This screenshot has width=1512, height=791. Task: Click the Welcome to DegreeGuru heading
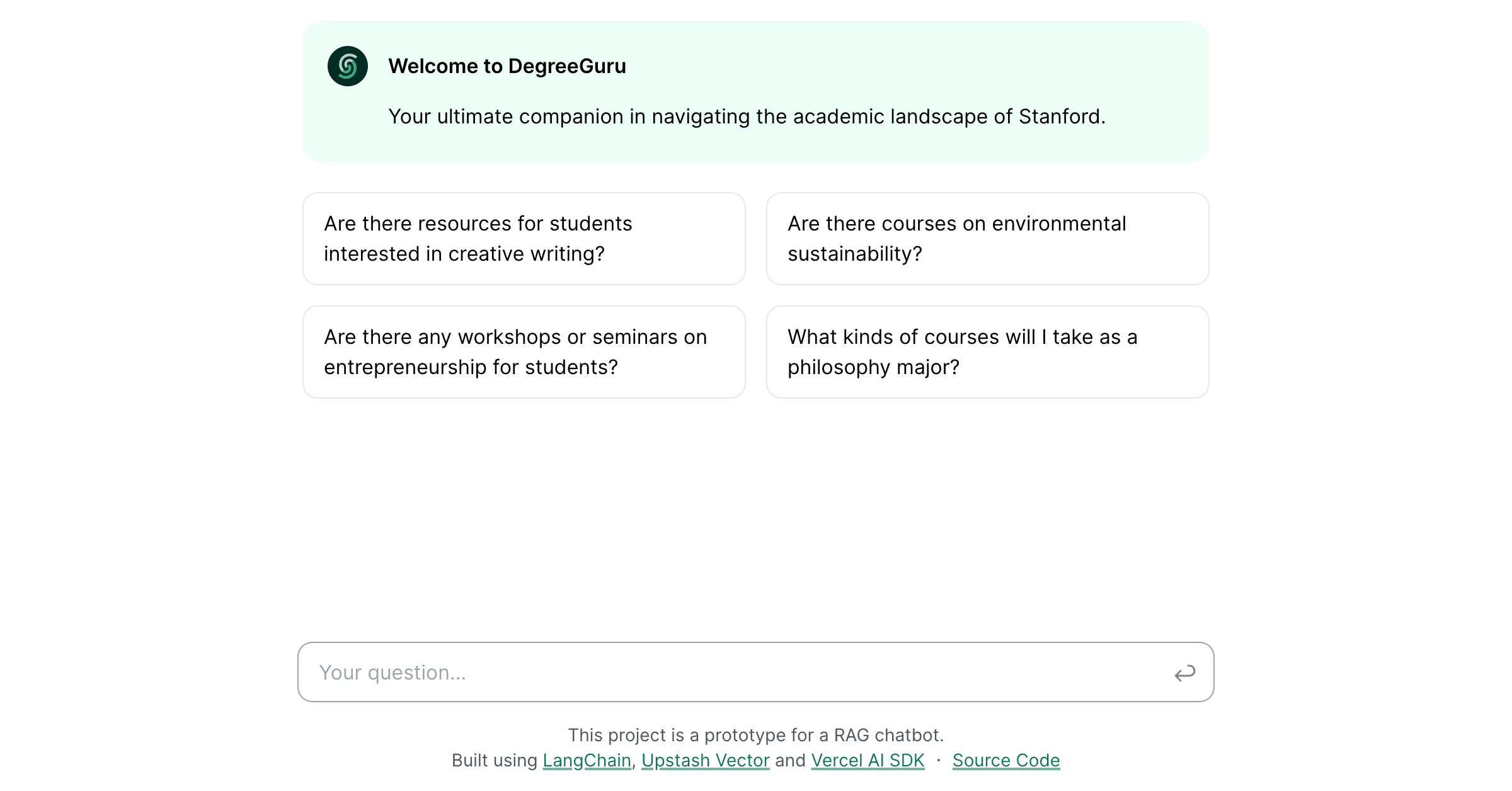[508, 65]
